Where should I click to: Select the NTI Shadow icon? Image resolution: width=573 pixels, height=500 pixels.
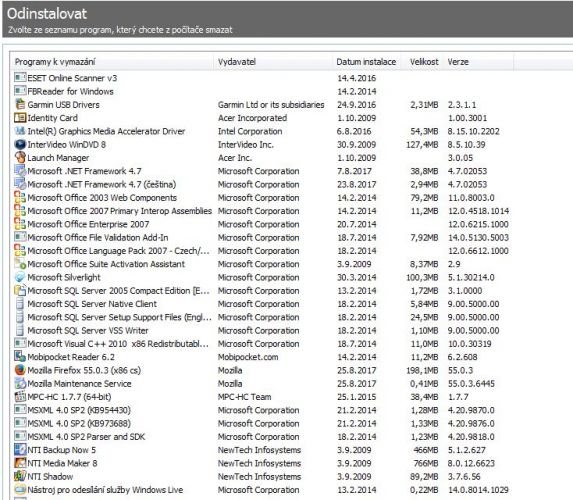pos(20,476)
